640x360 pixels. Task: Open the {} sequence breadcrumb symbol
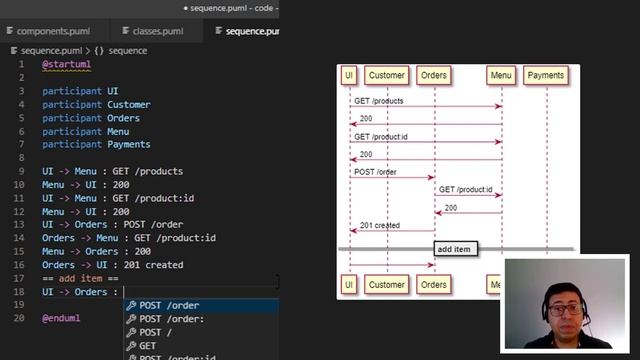(121, 51)
